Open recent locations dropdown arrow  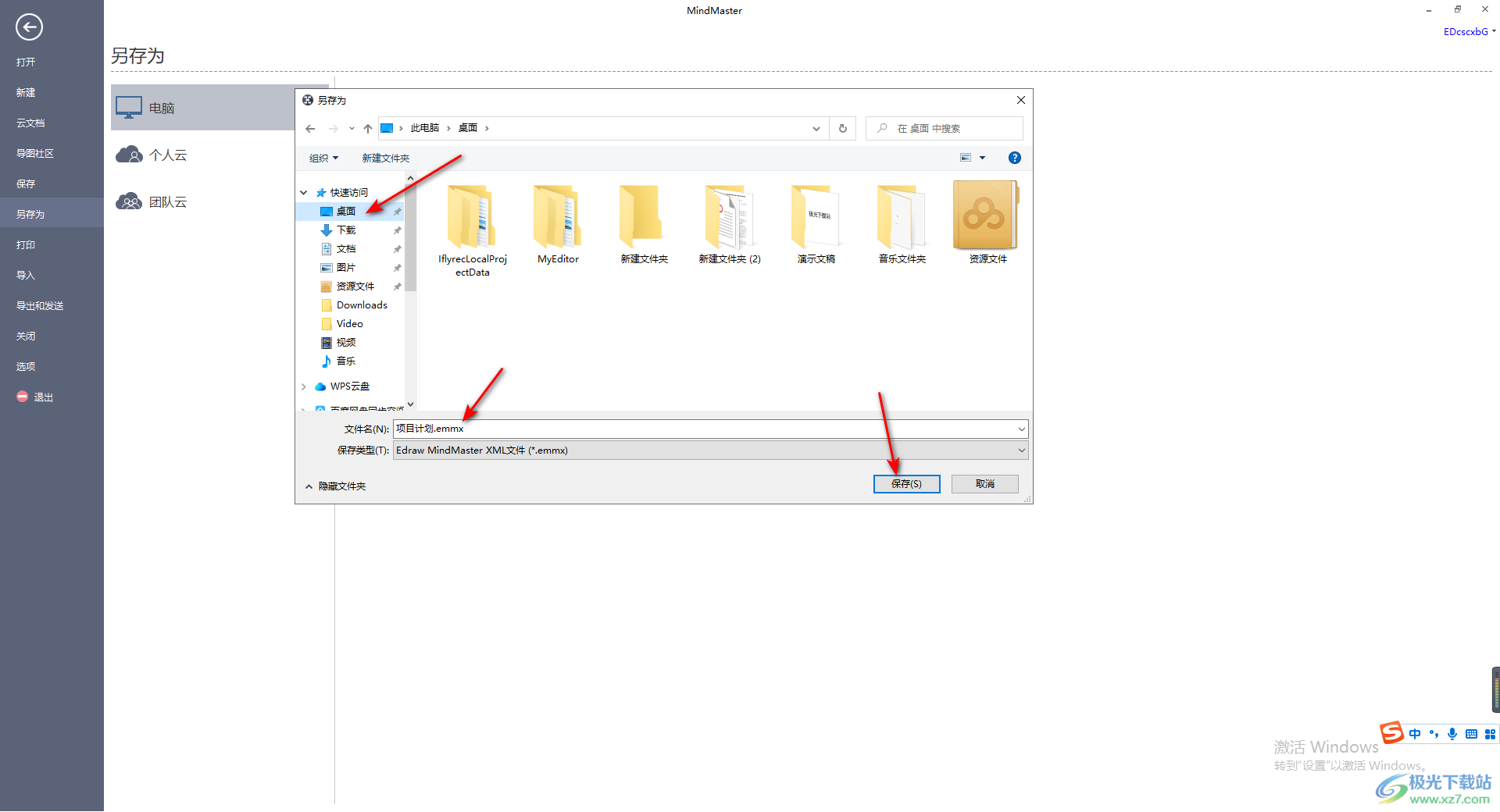[352, 129]
